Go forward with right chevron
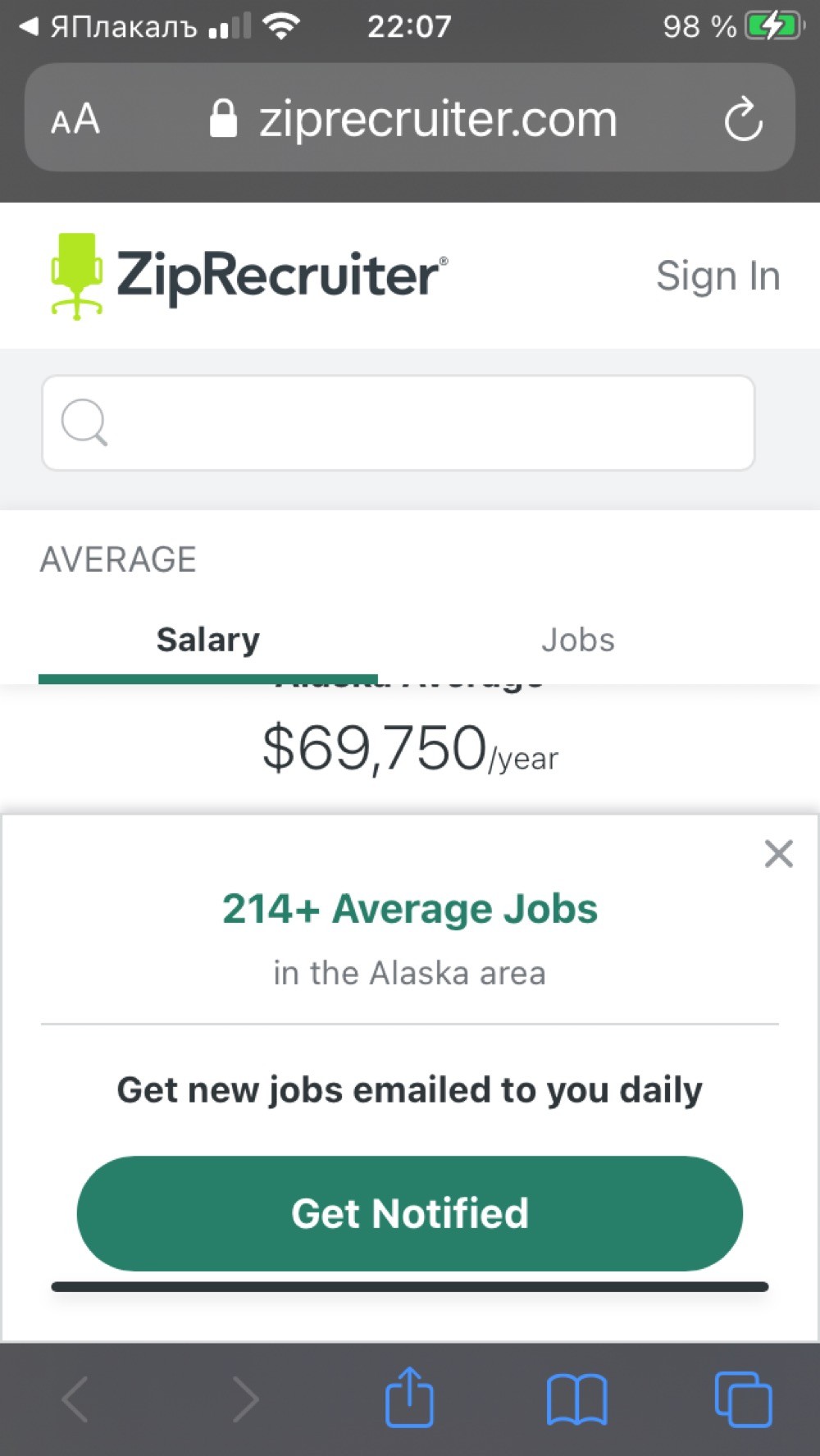 click(245, 1399)
